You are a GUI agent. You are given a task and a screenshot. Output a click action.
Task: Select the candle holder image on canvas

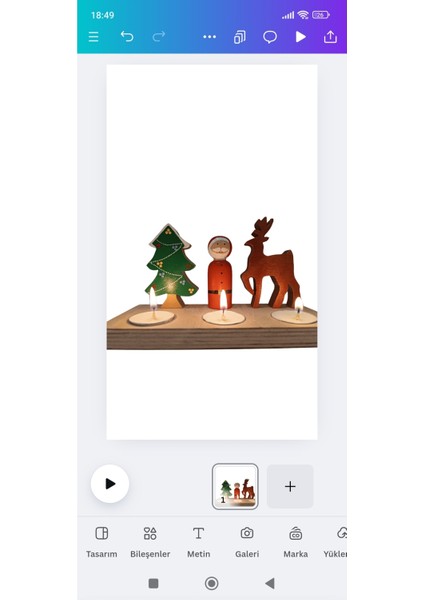212,284
